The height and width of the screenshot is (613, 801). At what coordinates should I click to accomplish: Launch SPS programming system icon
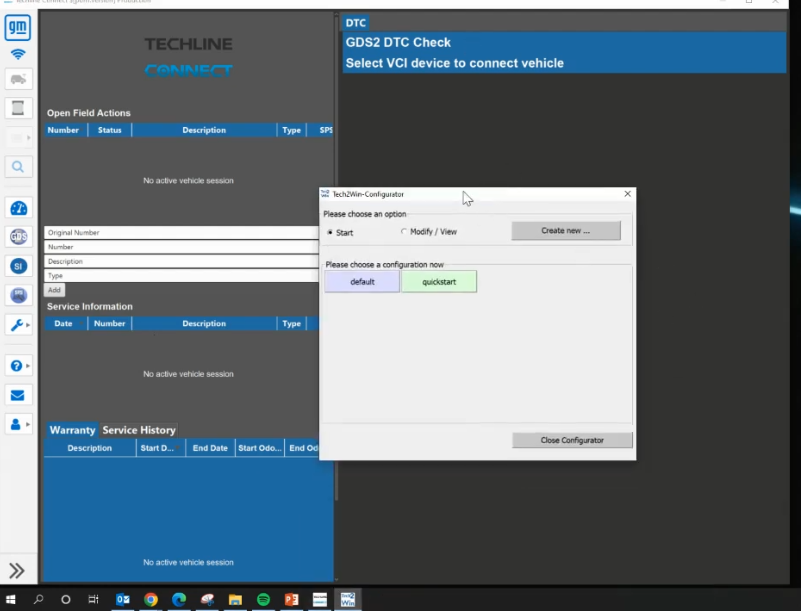[x=18, y=295]
